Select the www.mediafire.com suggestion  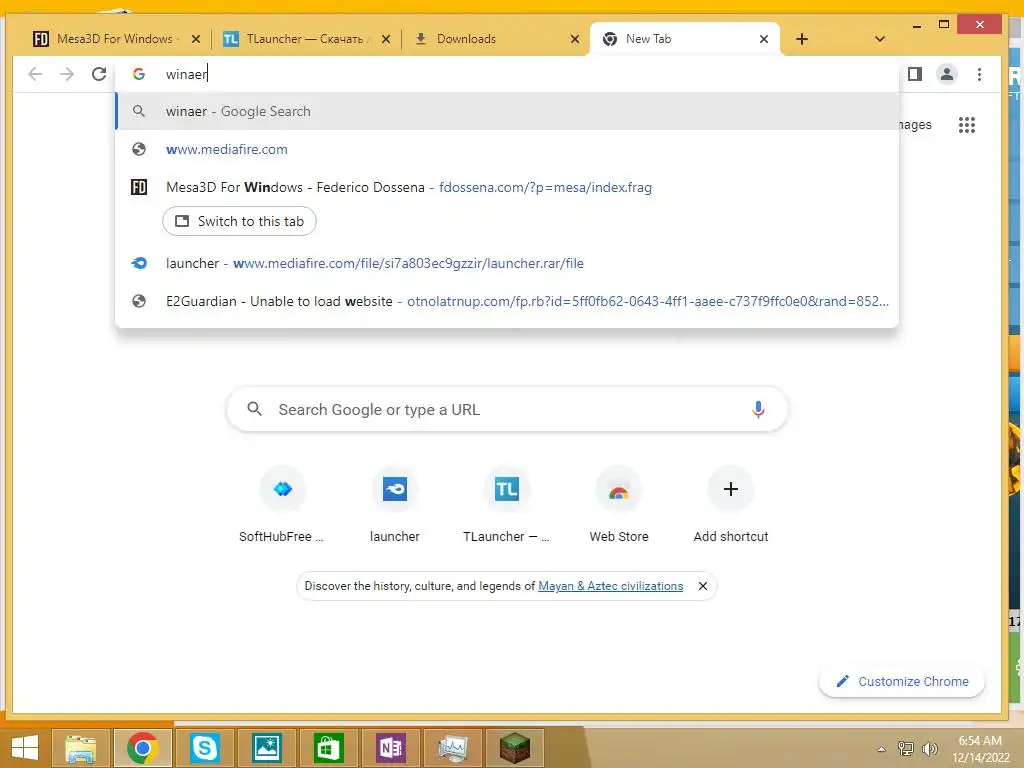point(507,149)
